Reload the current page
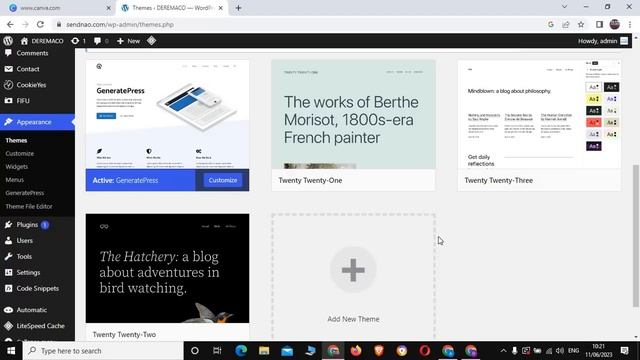 [x=40, y=24]
